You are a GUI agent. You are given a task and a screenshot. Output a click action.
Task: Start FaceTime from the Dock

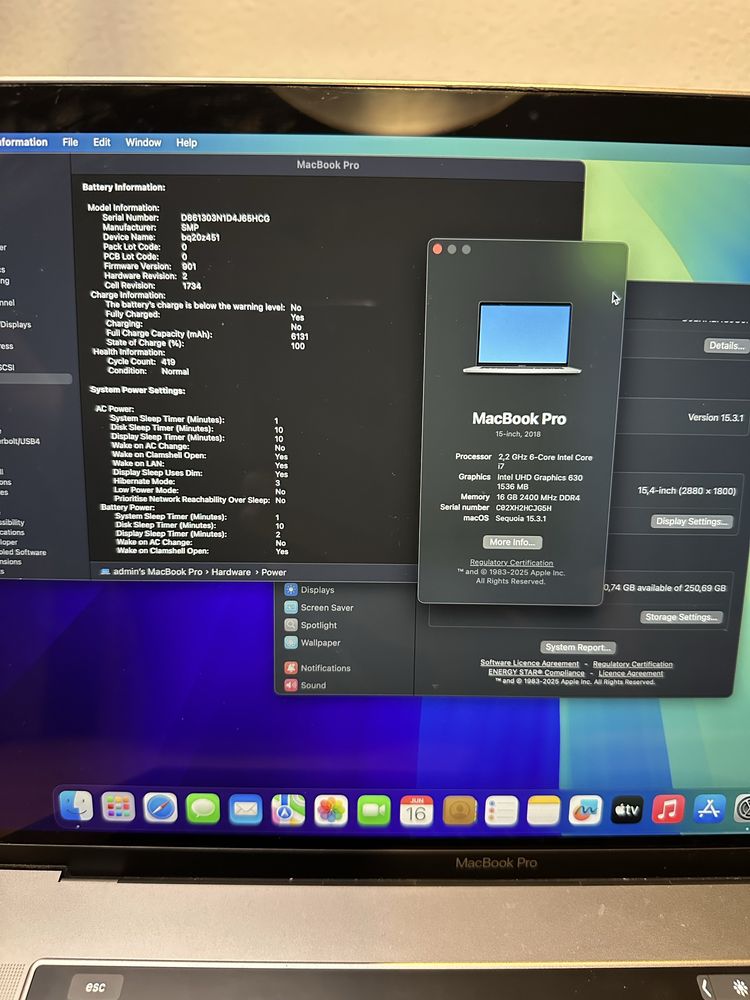374,811
